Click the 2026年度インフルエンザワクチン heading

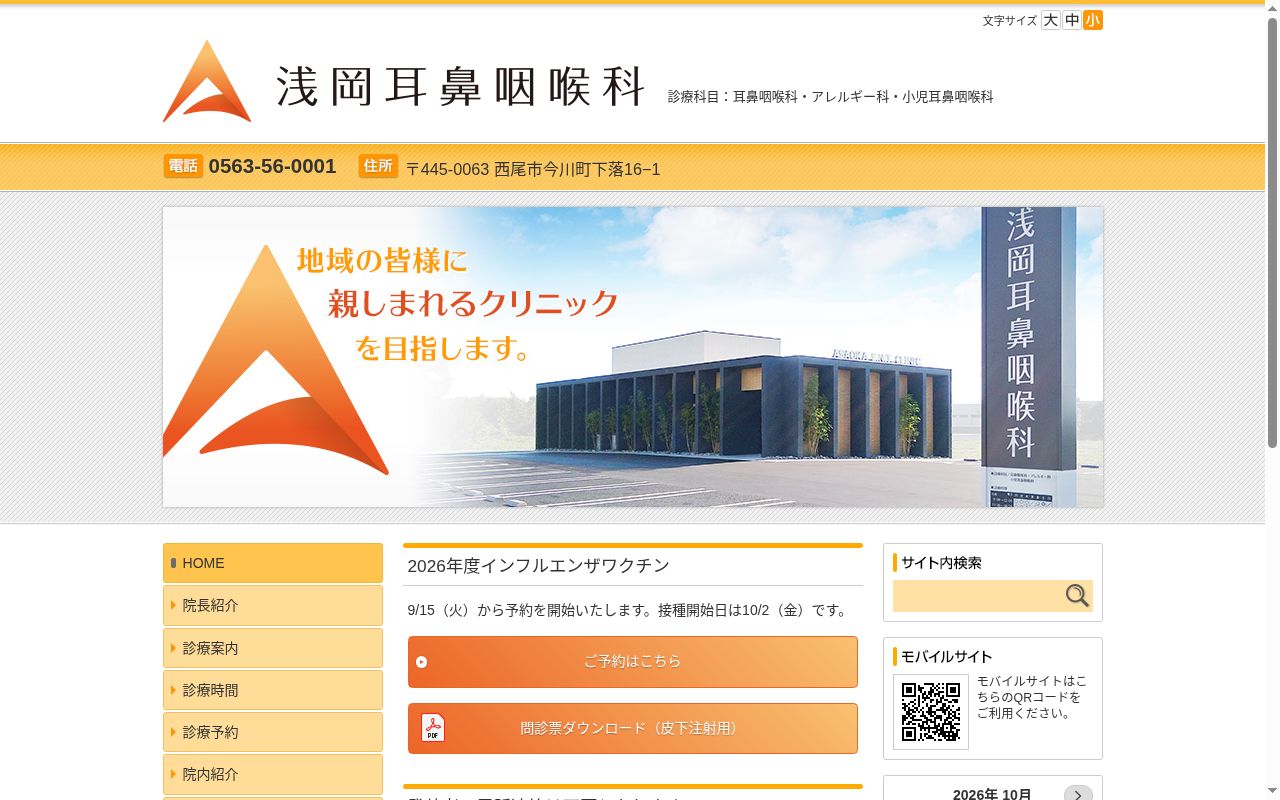[538, 566]
